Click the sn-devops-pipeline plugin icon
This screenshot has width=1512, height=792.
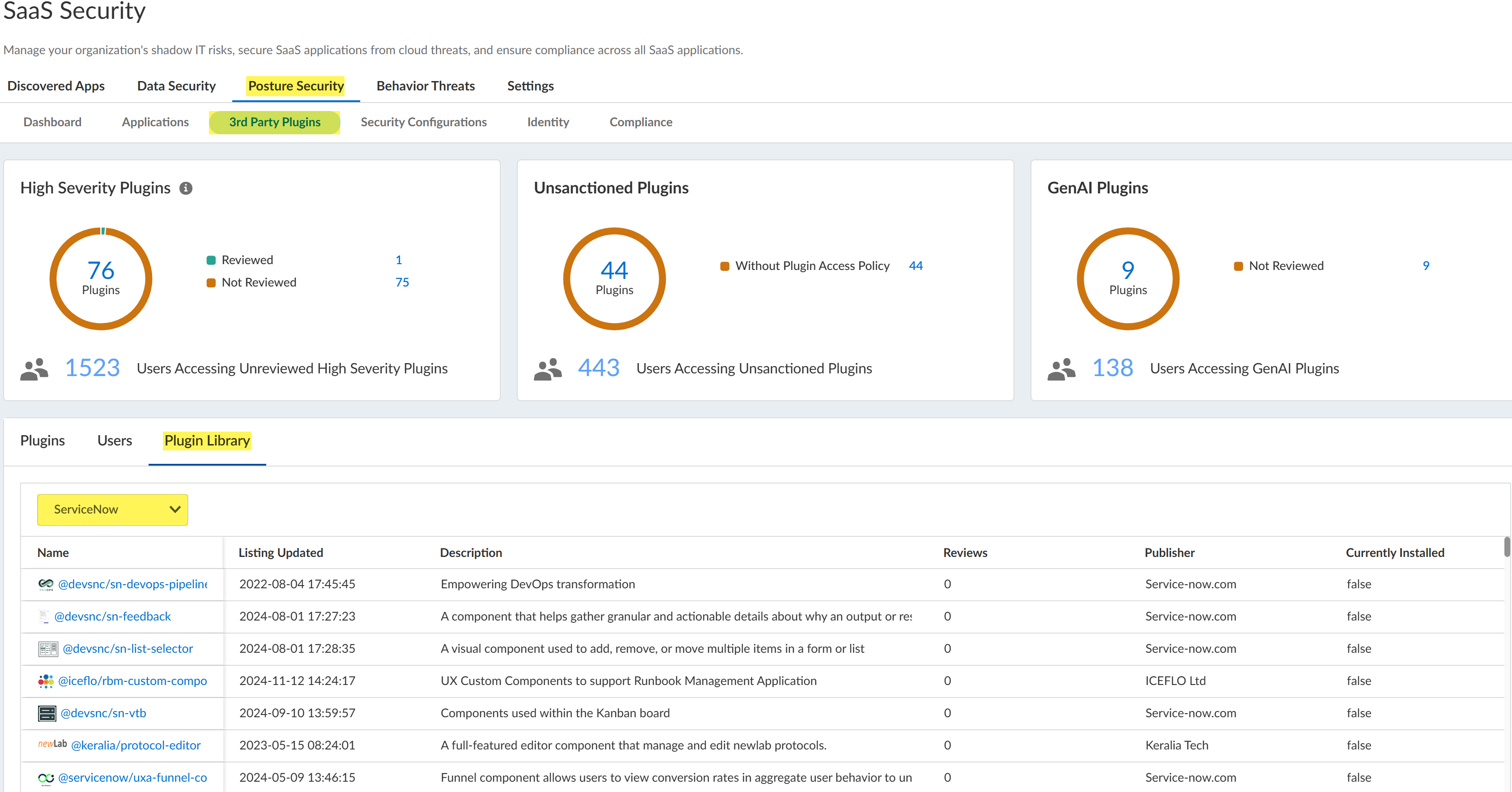coord(45,584)
